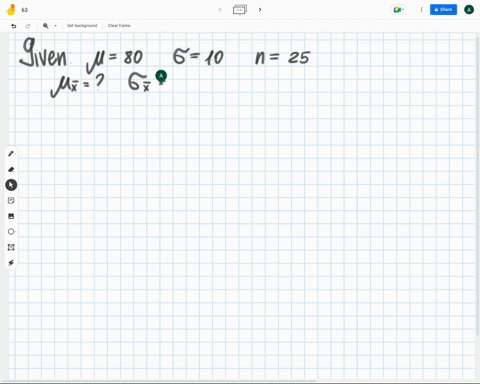Add a sticky note
The height and width of the screenshot is (384, 480).
[x=11, y=200]
